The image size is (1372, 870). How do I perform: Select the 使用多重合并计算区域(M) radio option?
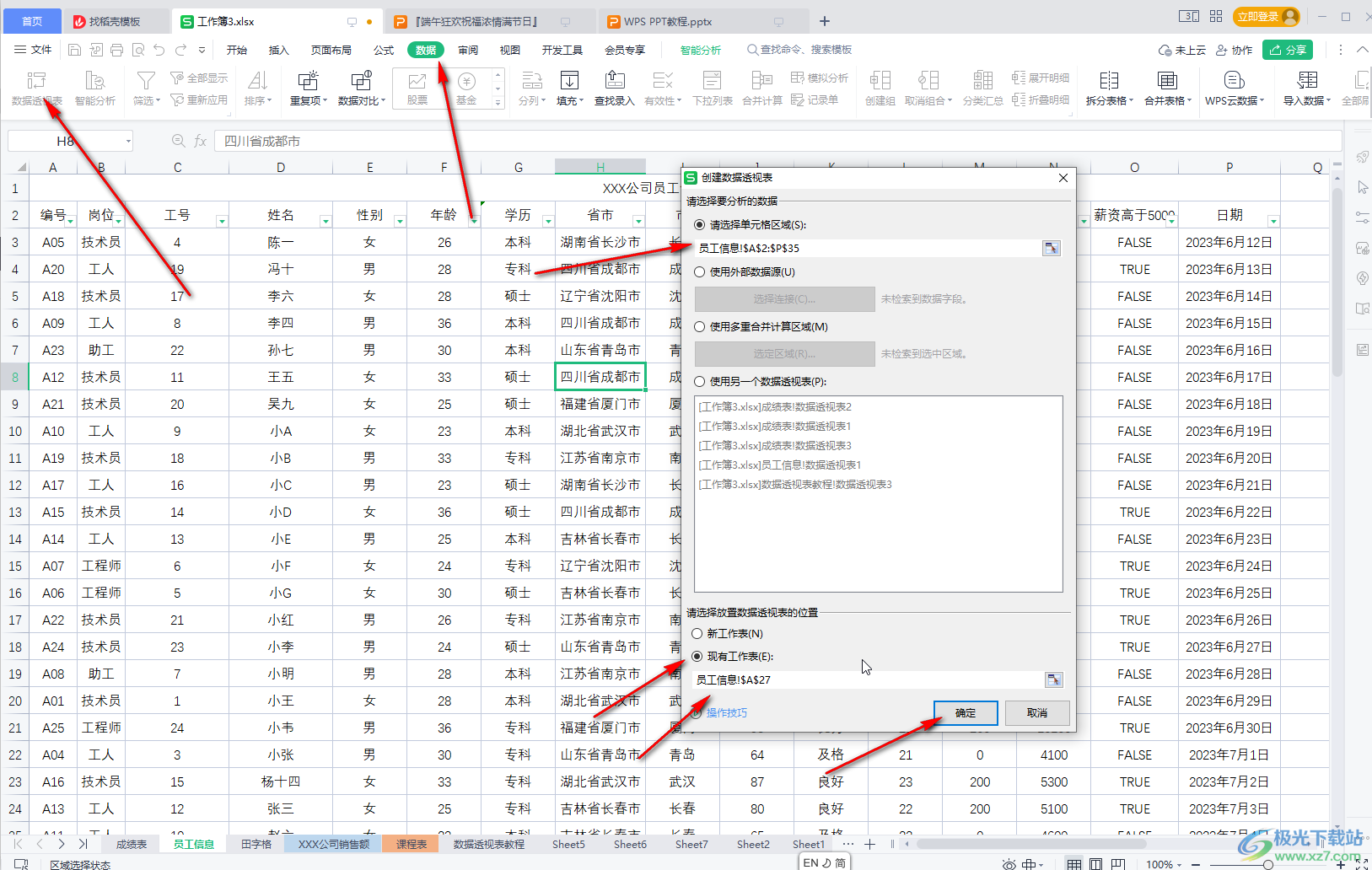[x=699, y=327]
